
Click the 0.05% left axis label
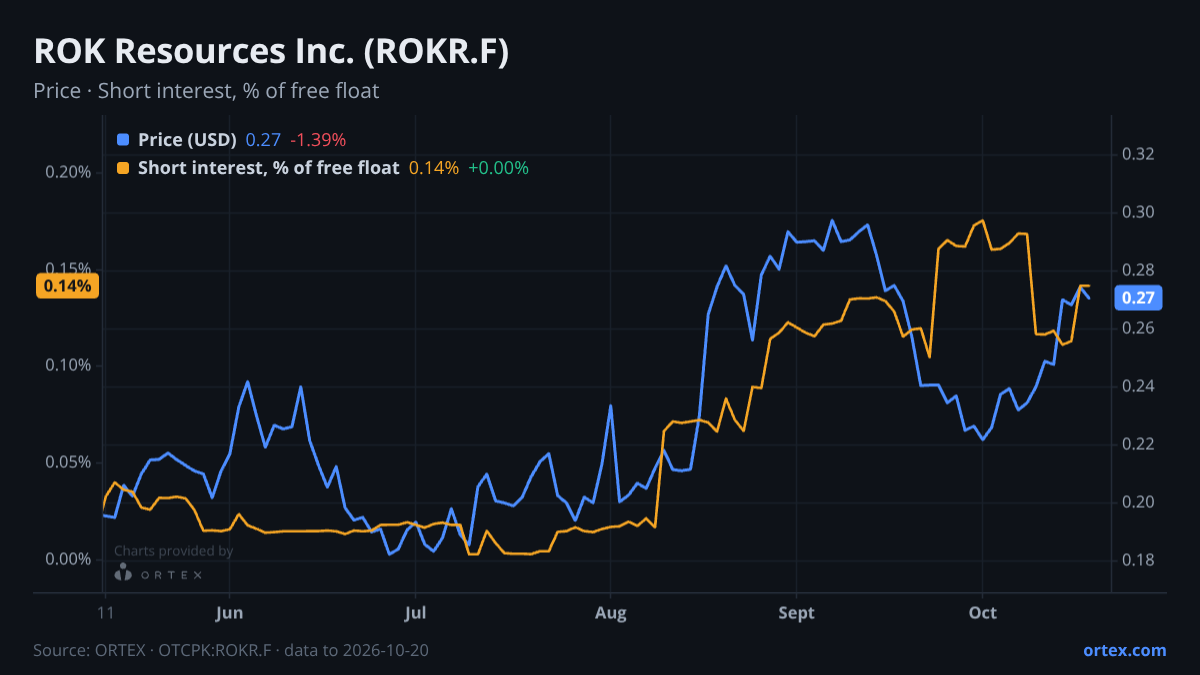pos(68,463)
